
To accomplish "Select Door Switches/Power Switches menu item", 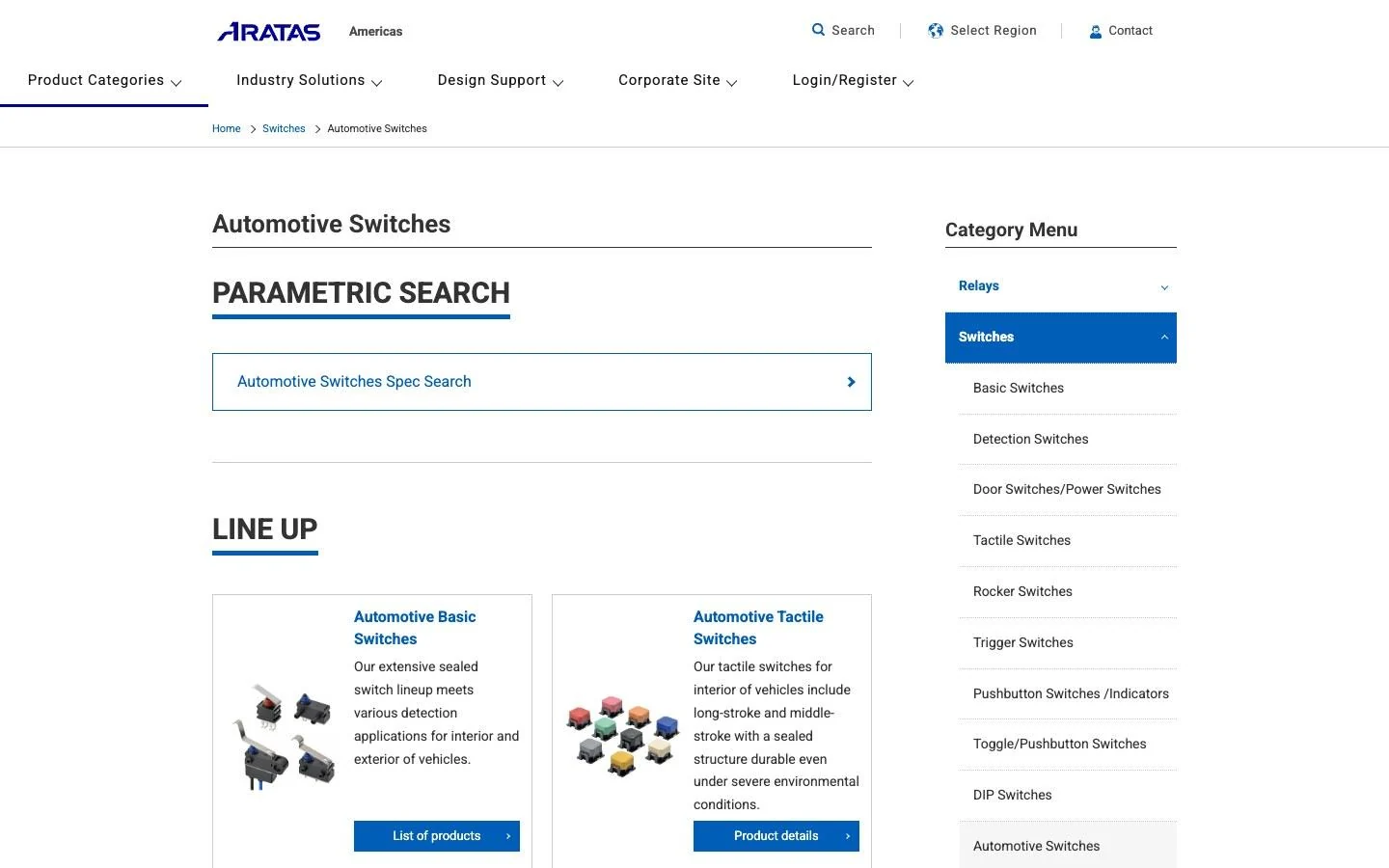I will [1068, 490].
